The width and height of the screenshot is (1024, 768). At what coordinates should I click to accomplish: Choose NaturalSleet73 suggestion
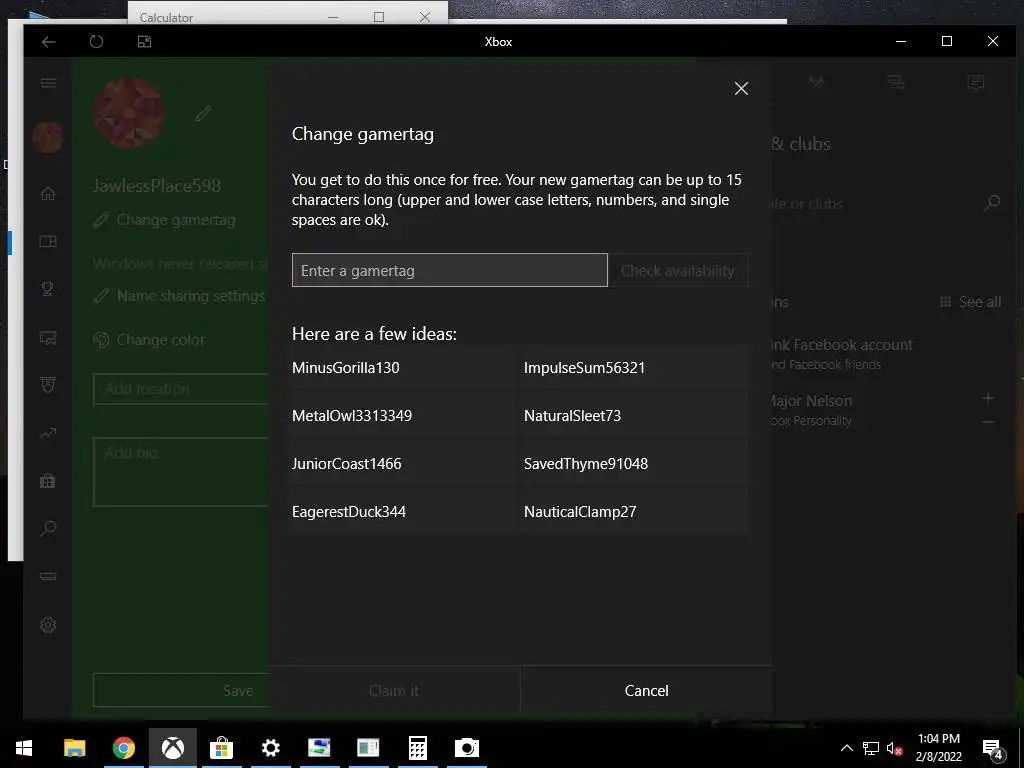[x=632, y=415]
